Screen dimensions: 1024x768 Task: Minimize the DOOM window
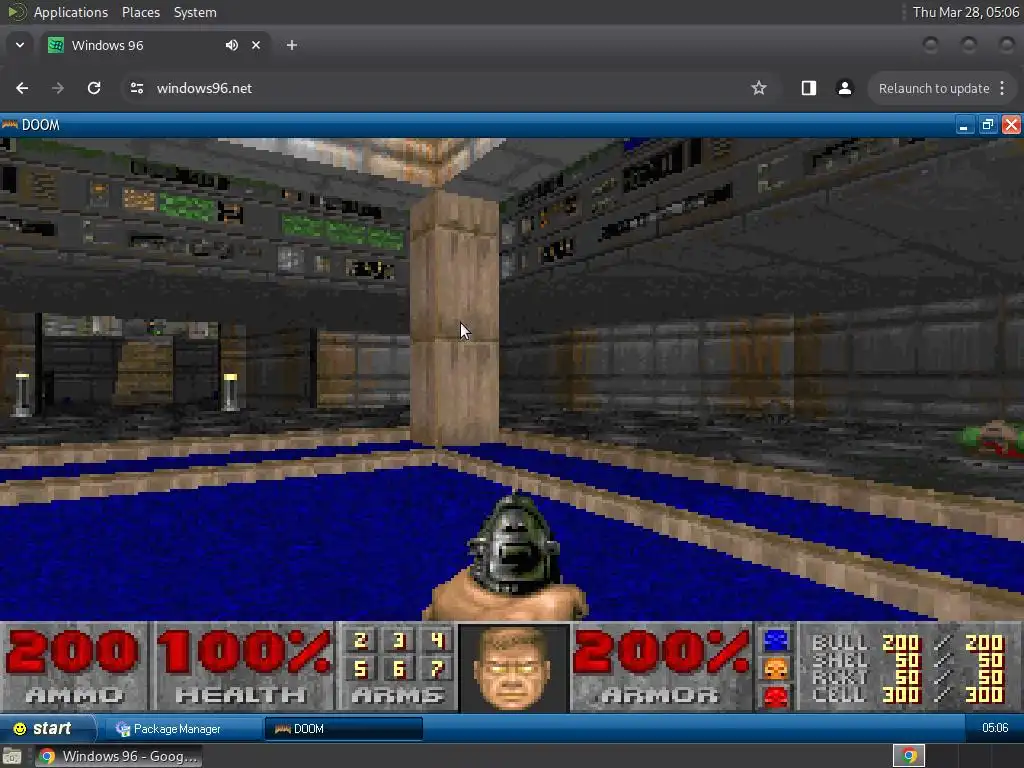point(963,125)
